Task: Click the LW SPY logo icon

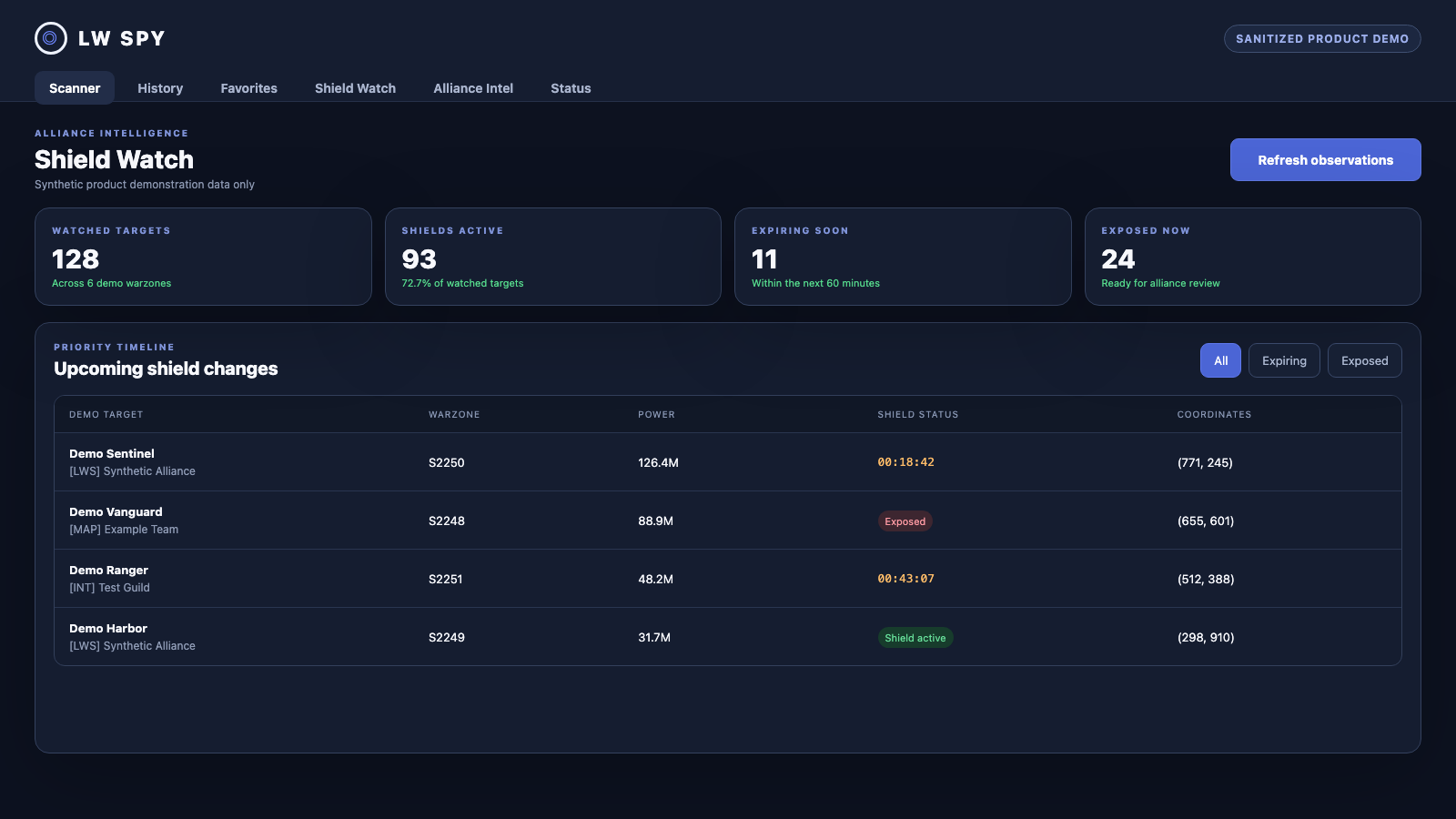Action: pos(51,38)
